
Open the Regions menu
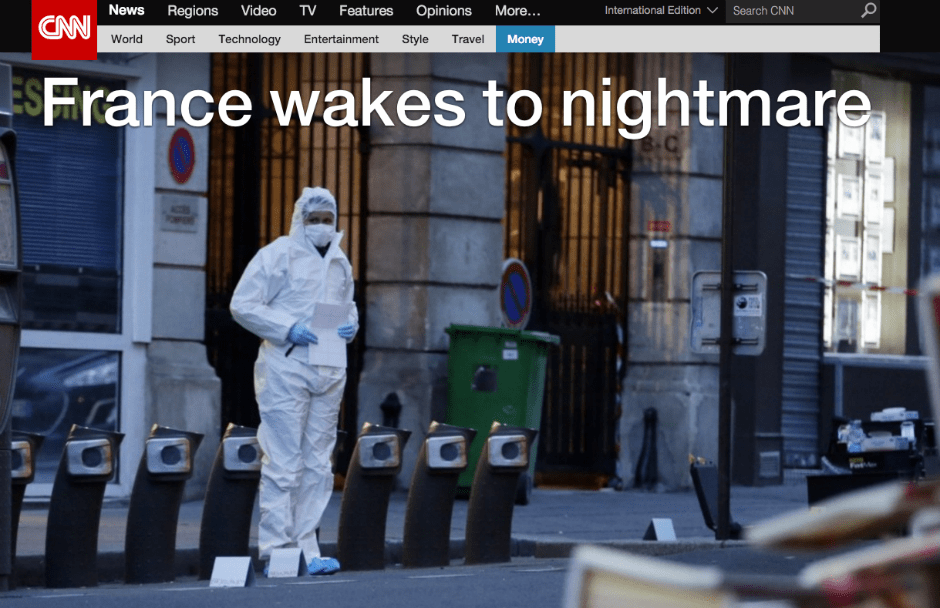[x=192, y=11]
